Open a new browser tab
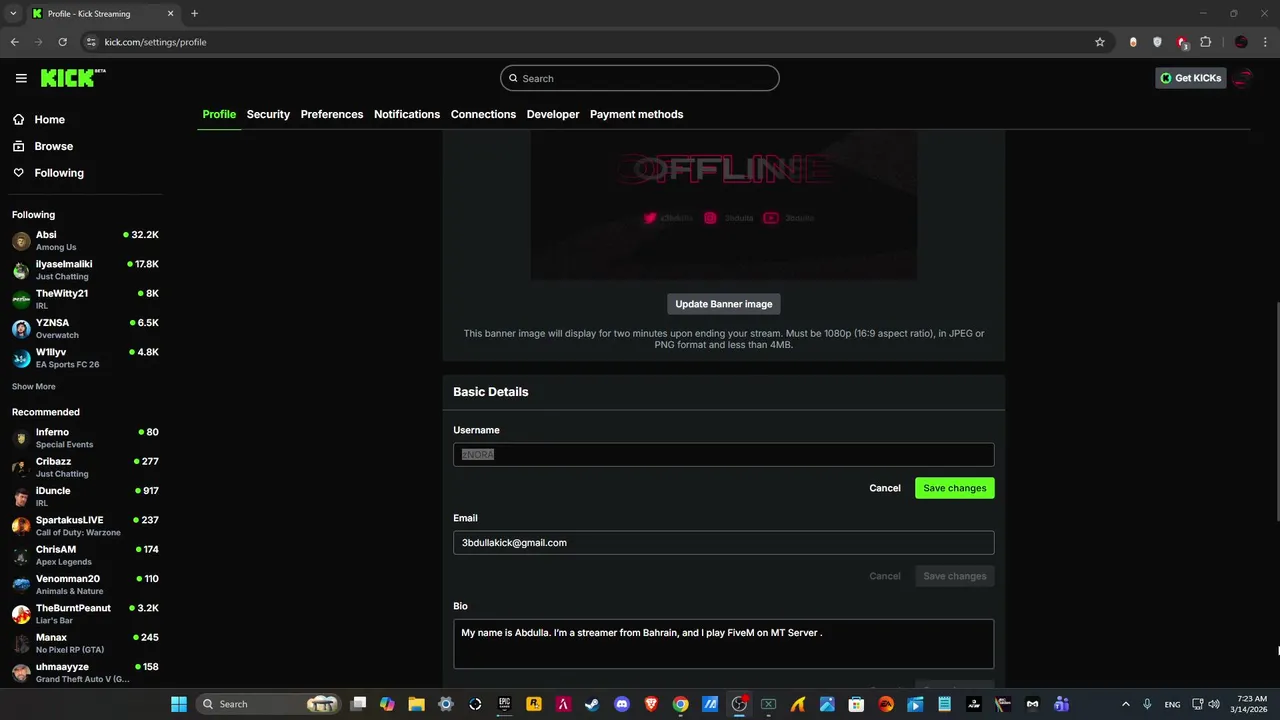Viewport: 1280px width, 720px height. point(194,13)
